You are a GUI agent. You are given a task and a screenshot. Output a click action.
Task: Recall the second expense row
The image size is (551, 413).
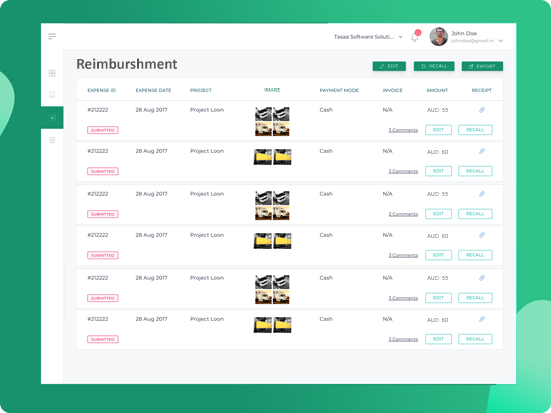click(x=475, y=171)
